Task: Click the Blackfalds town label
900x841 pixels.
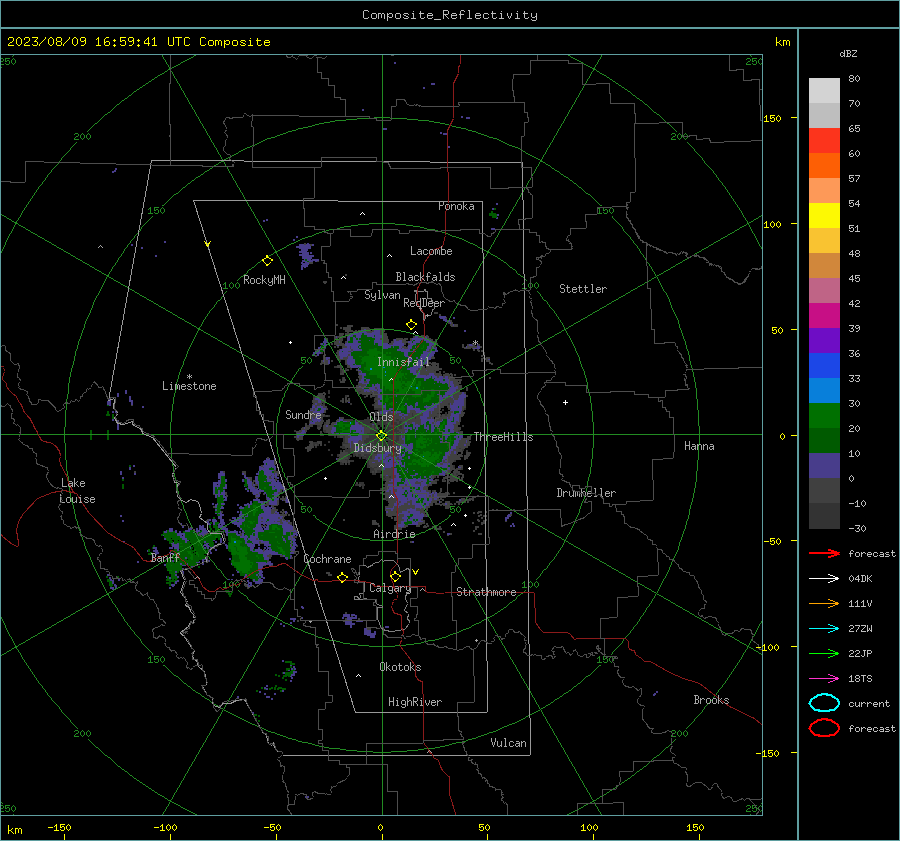Action: [x=425, y=277]
